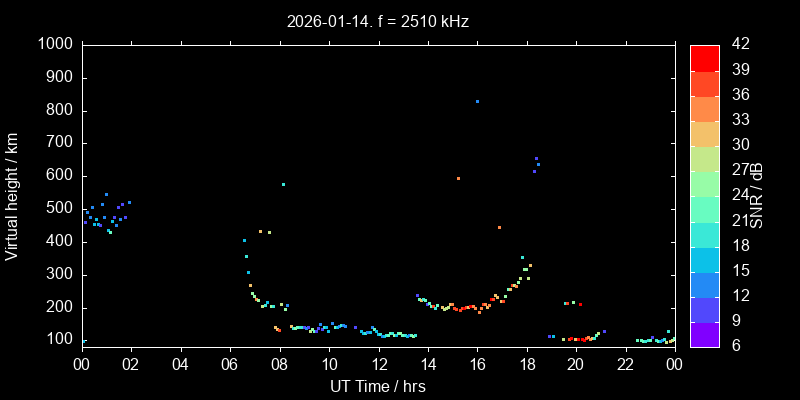Click the red 39–42 dB colorbar segment
Image resolution: width=800 pixels, height=400 pixels.
point(705,57)
